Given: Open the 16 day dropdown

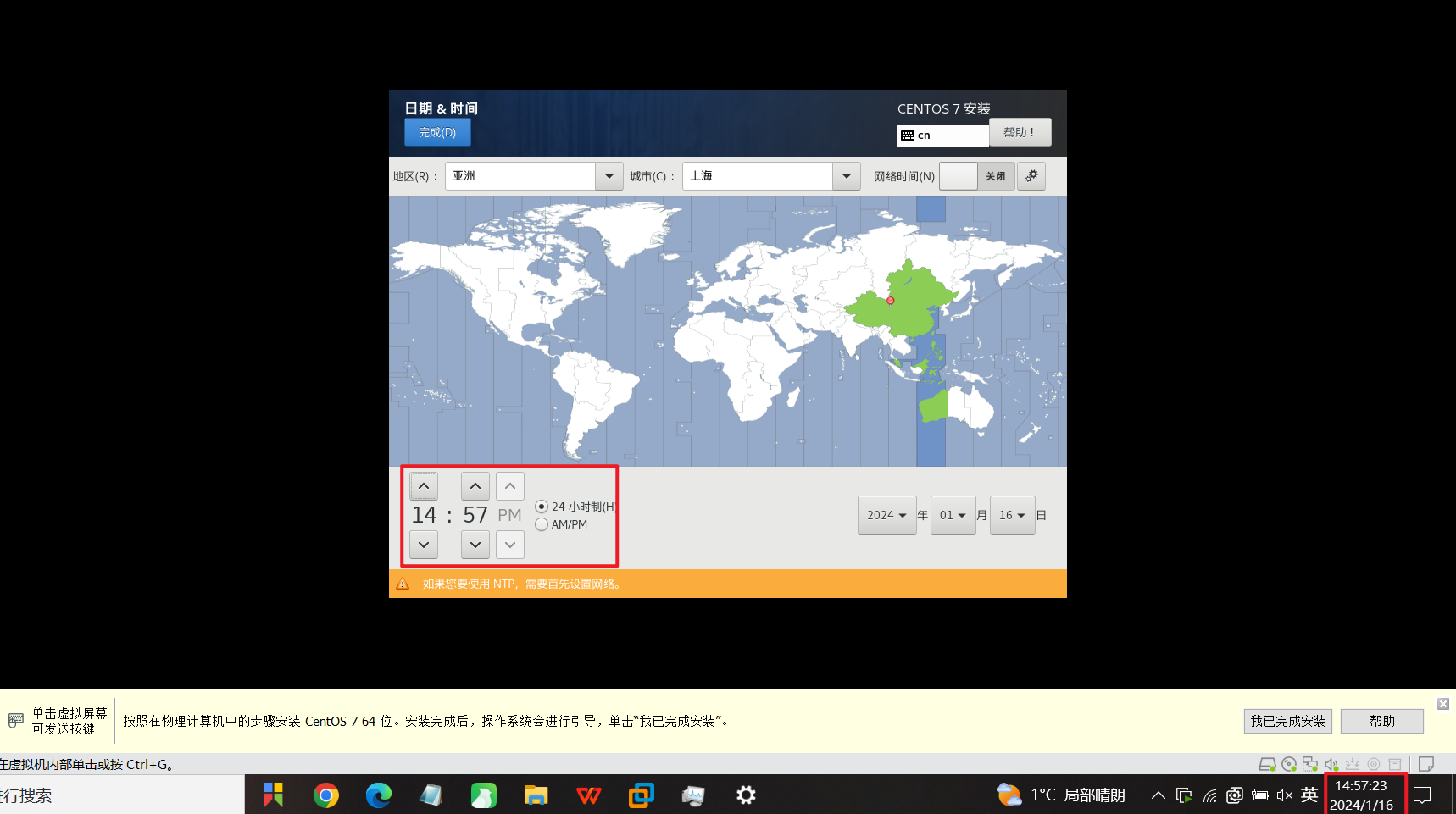Looking at the screenshot, I should (1012, 515).
